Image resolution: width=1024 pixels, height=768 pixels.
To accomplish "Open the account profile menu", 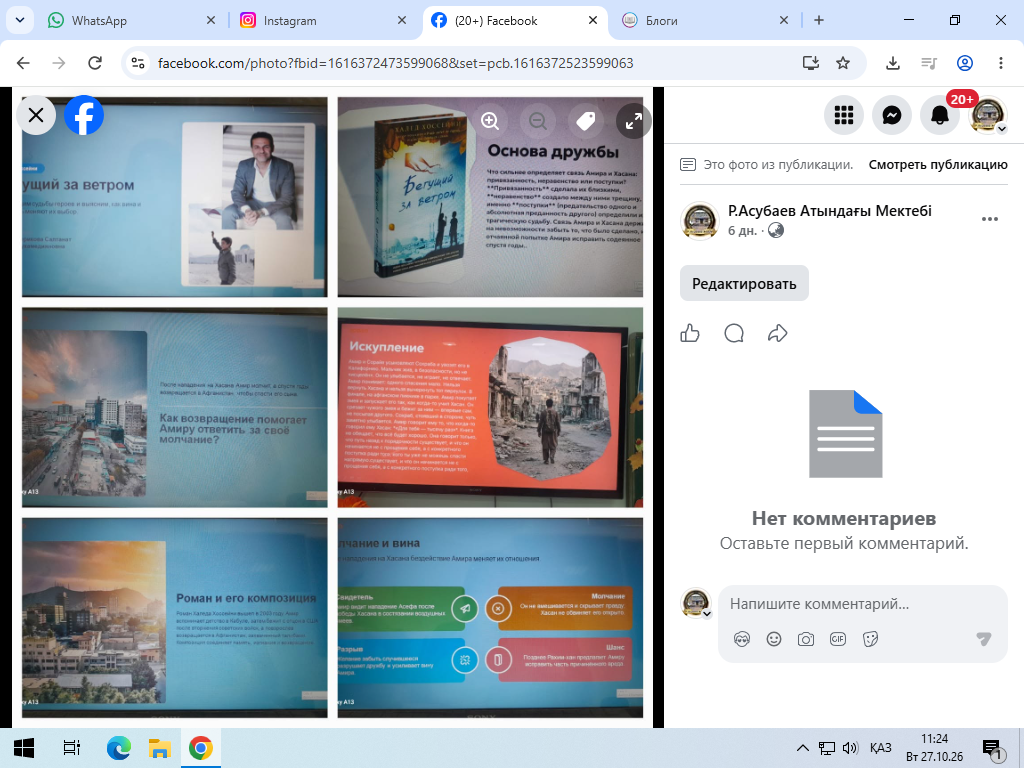I will click(x=988, y=116).
